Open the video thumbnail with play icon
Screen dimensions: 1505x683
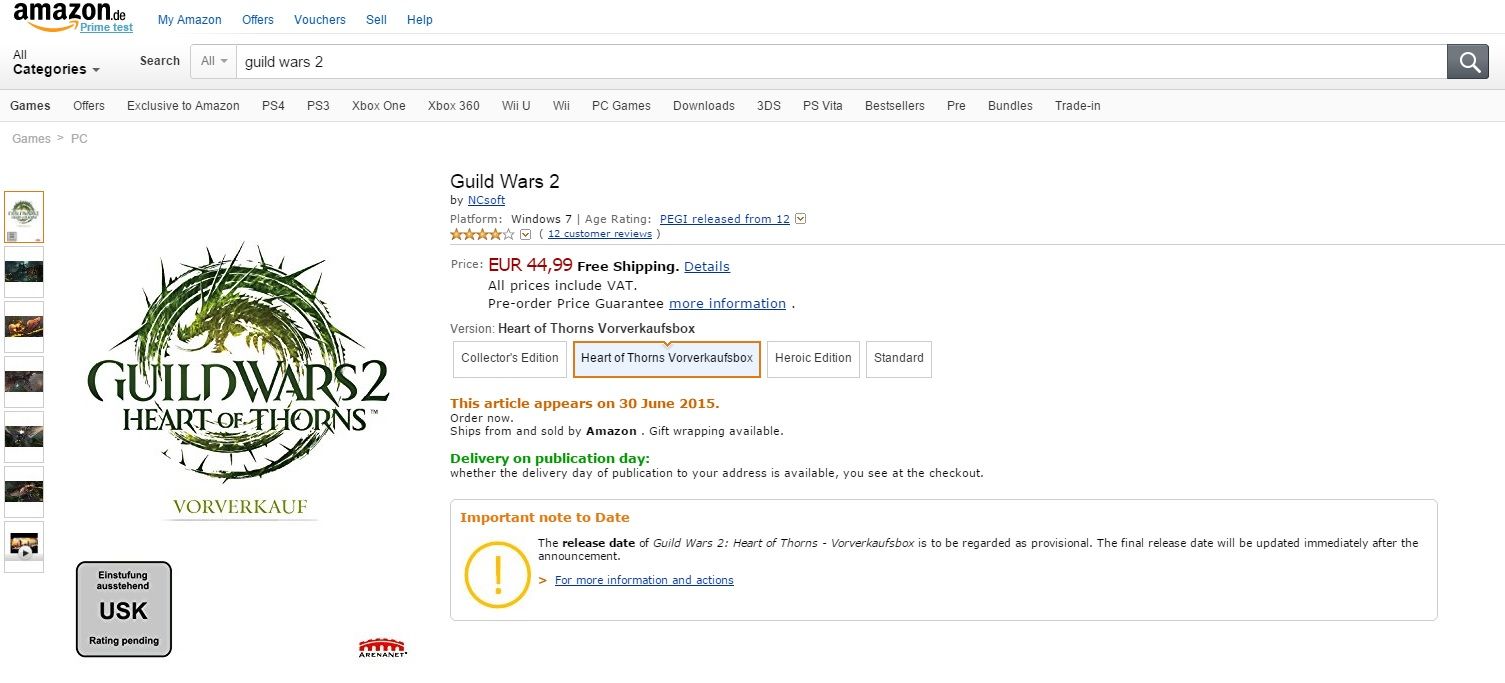pos(24,546)
